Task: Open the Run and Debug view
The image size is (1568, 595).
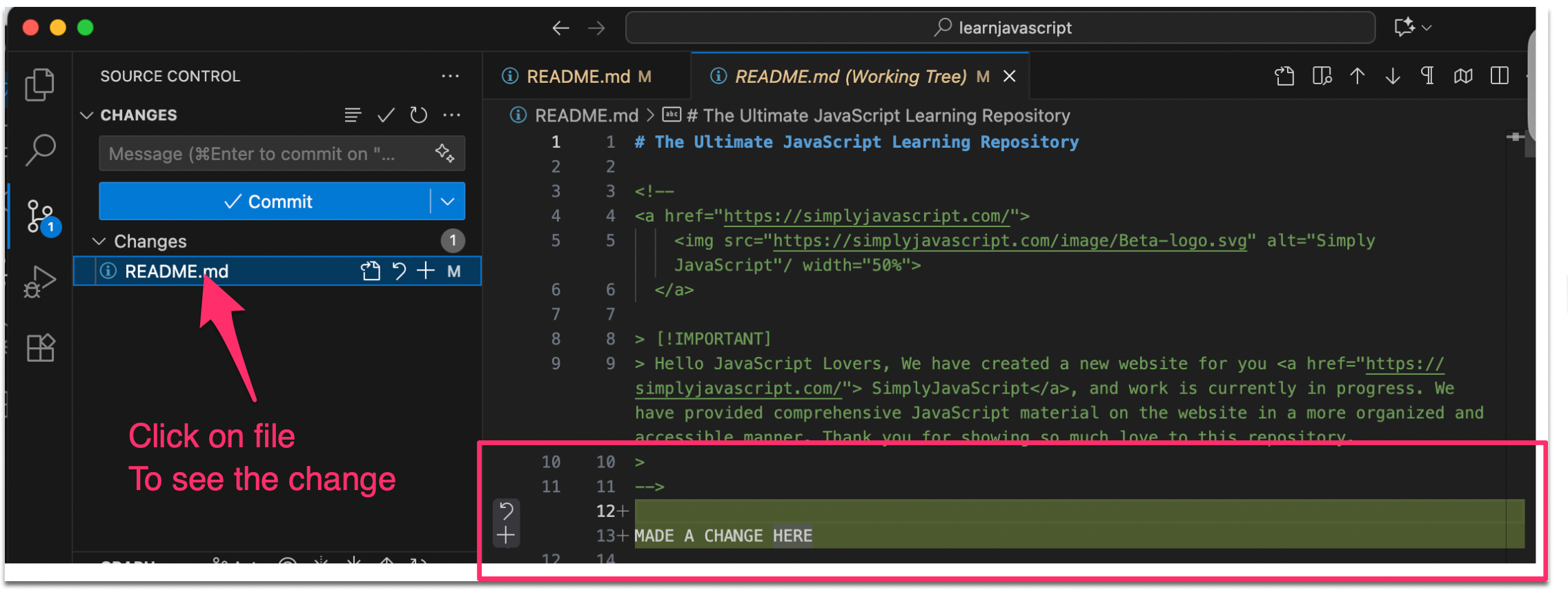Action: [40, 282]
